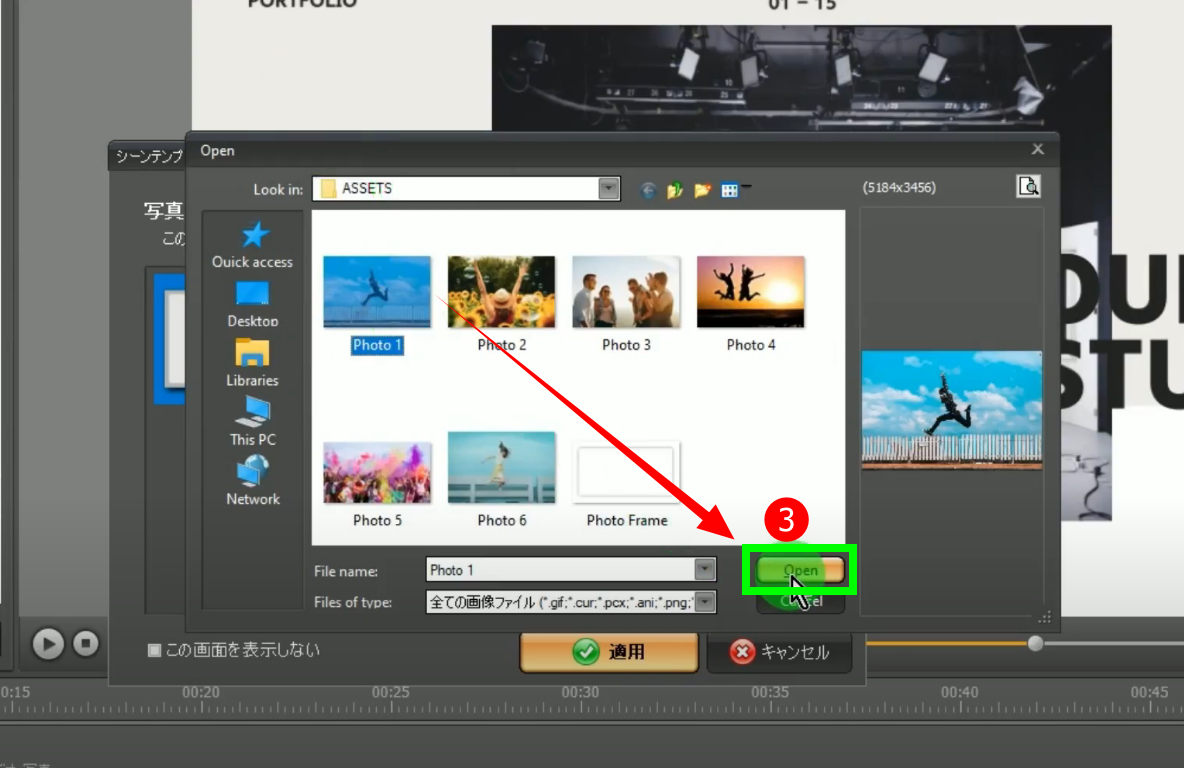
Task: Navigate to This PC
Action: coord(252,422)
